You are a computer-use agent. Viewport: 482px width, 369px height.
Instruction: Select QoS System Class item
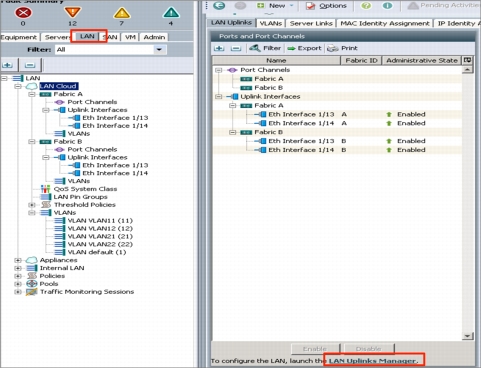pyautogui.click(x=85, y=189)
